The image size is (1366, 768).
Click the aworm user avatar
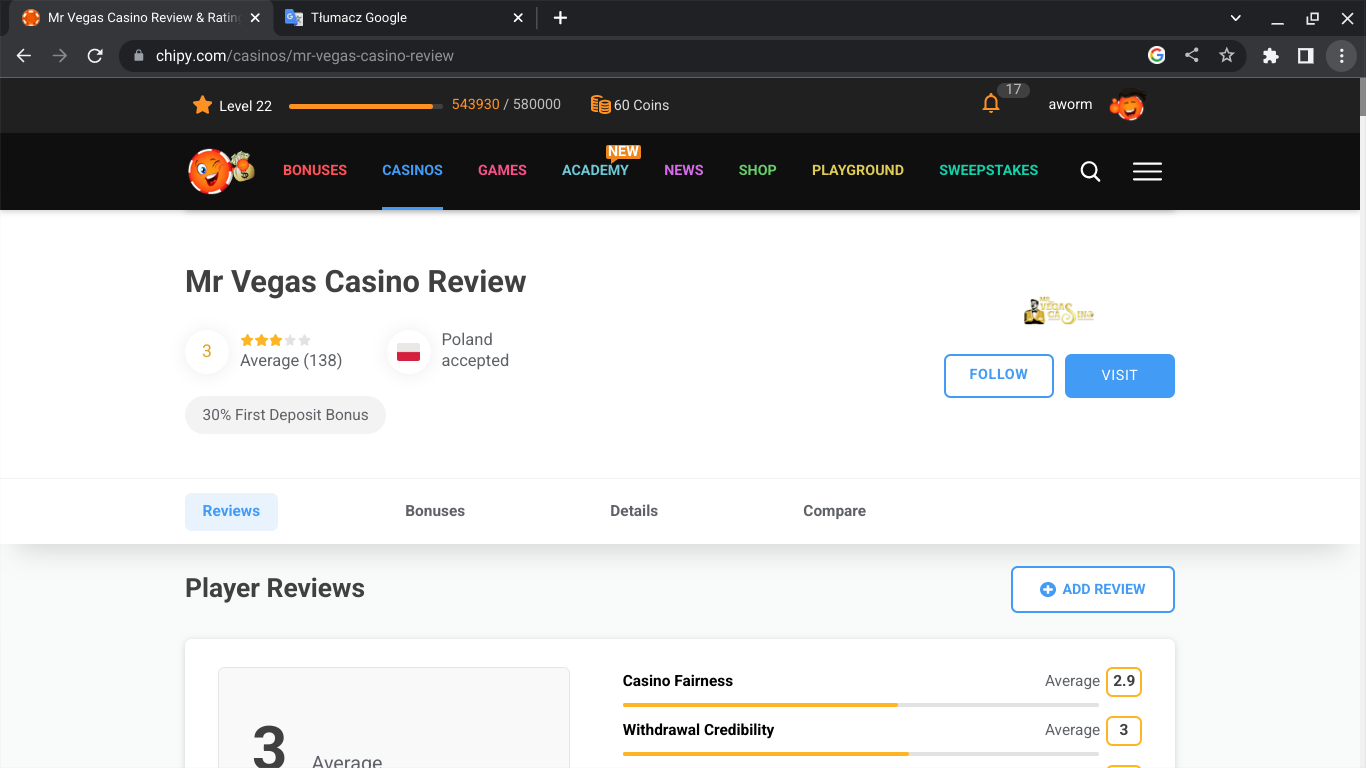click(1127, 105)
